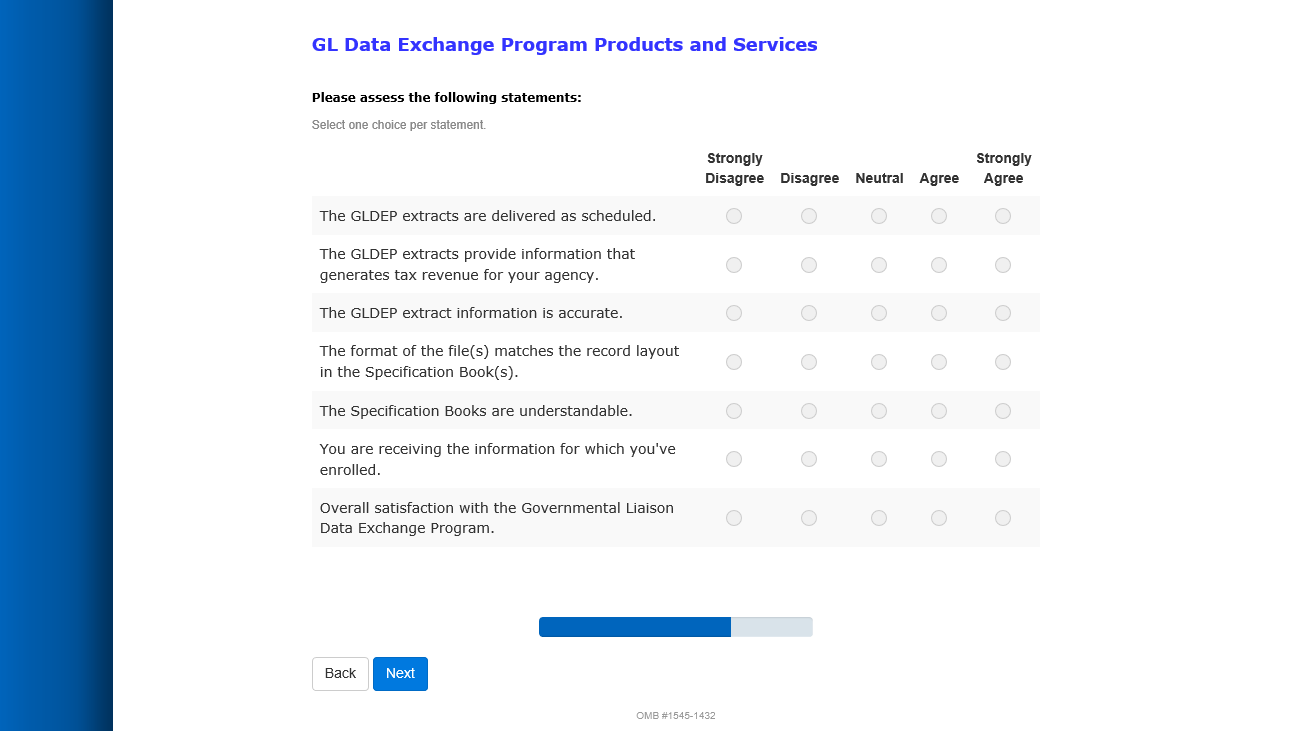The width and height of the screenshot is (1302, 731).
Task: Click the Next button
Action: (400, 674)
